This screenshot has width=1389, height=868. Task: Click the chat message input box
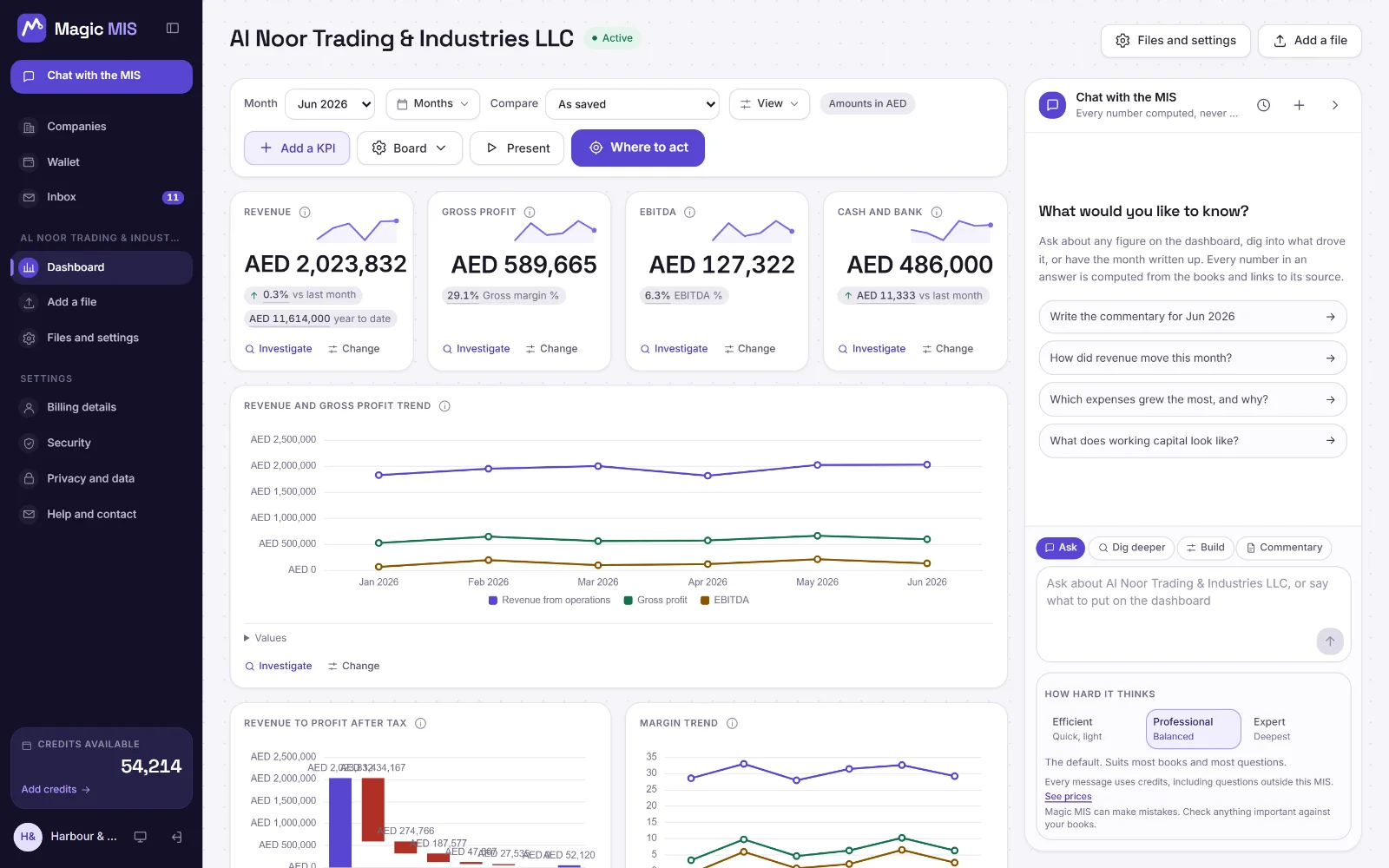1194,615
